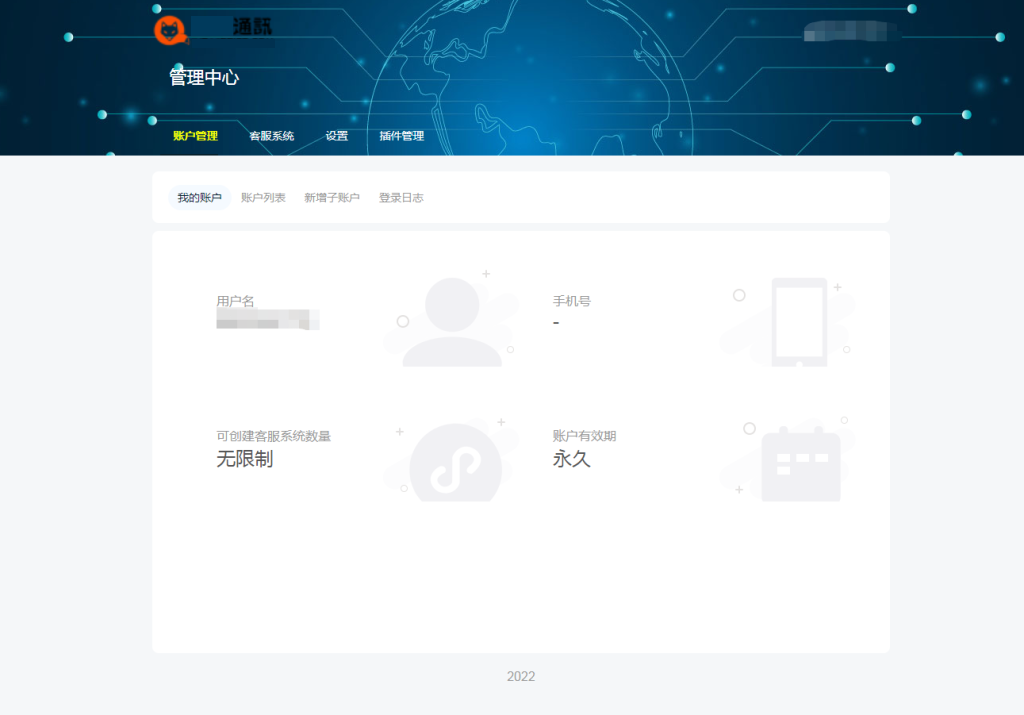The width and height of the screenshot is (1024, 715).
Task: View the 登录日志 tab
Action: pos(401,198)
